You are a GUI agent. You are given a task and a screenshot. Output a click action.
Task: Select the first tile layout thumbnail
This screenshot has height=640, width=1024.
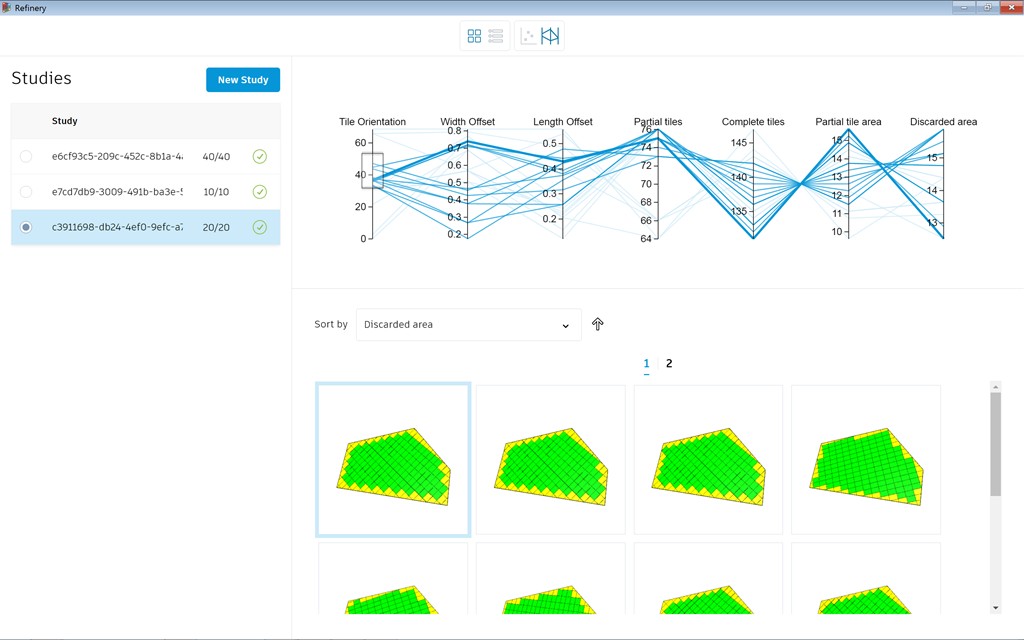[x=393, y=460]
